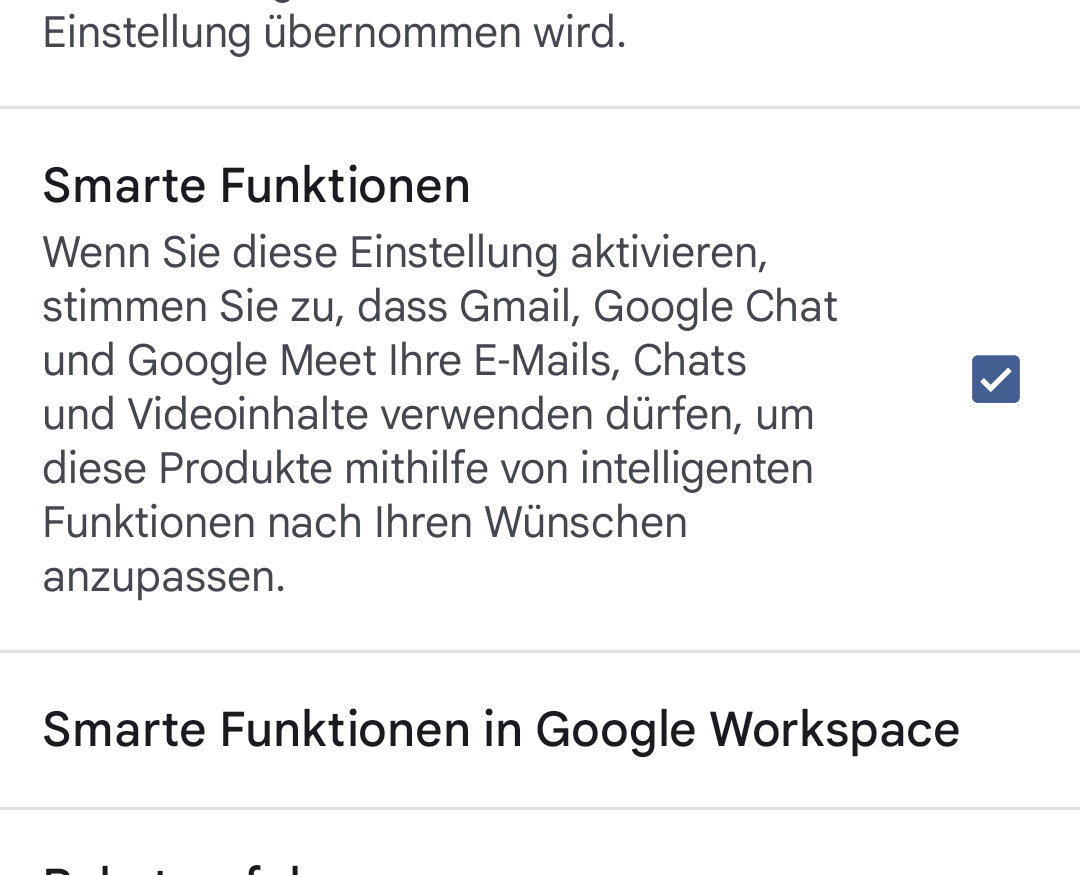Select the Smarte Funktionen heading
Screen dimensions: 1080x875
[256, 186]
